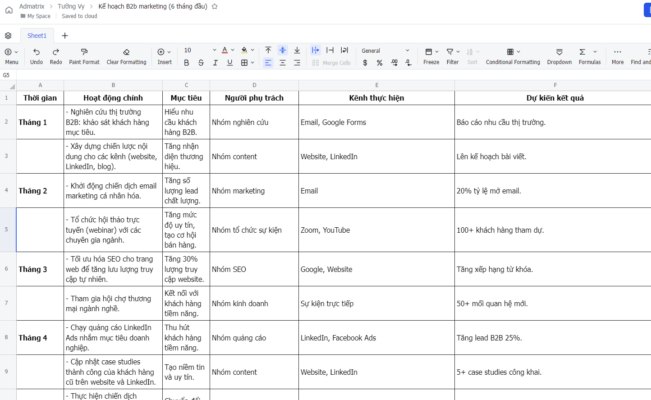Toggle italic formatting
The width and height of the screenshot is (651, 400).
coord(215,63)
